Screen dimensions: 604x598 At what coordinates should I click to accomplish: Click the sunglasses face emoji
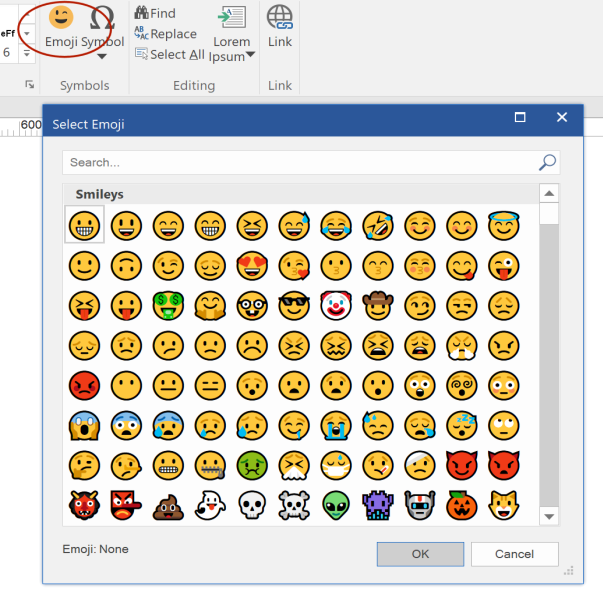point(294,306)
